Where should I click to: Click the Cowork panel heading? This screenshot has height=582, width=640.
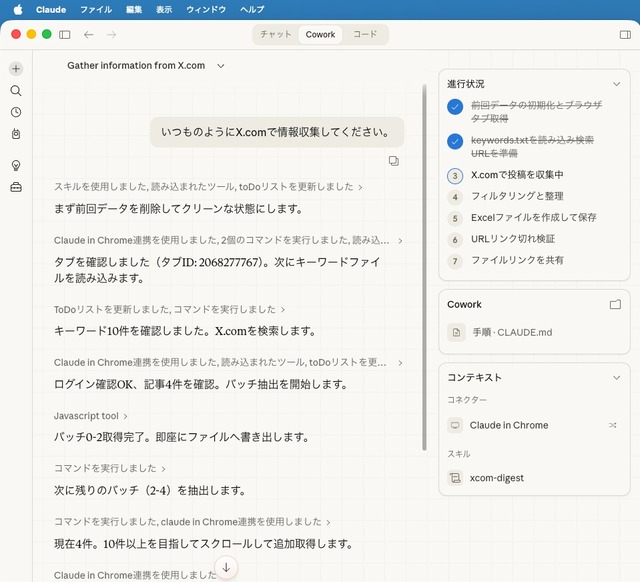(x=464, y=304)
